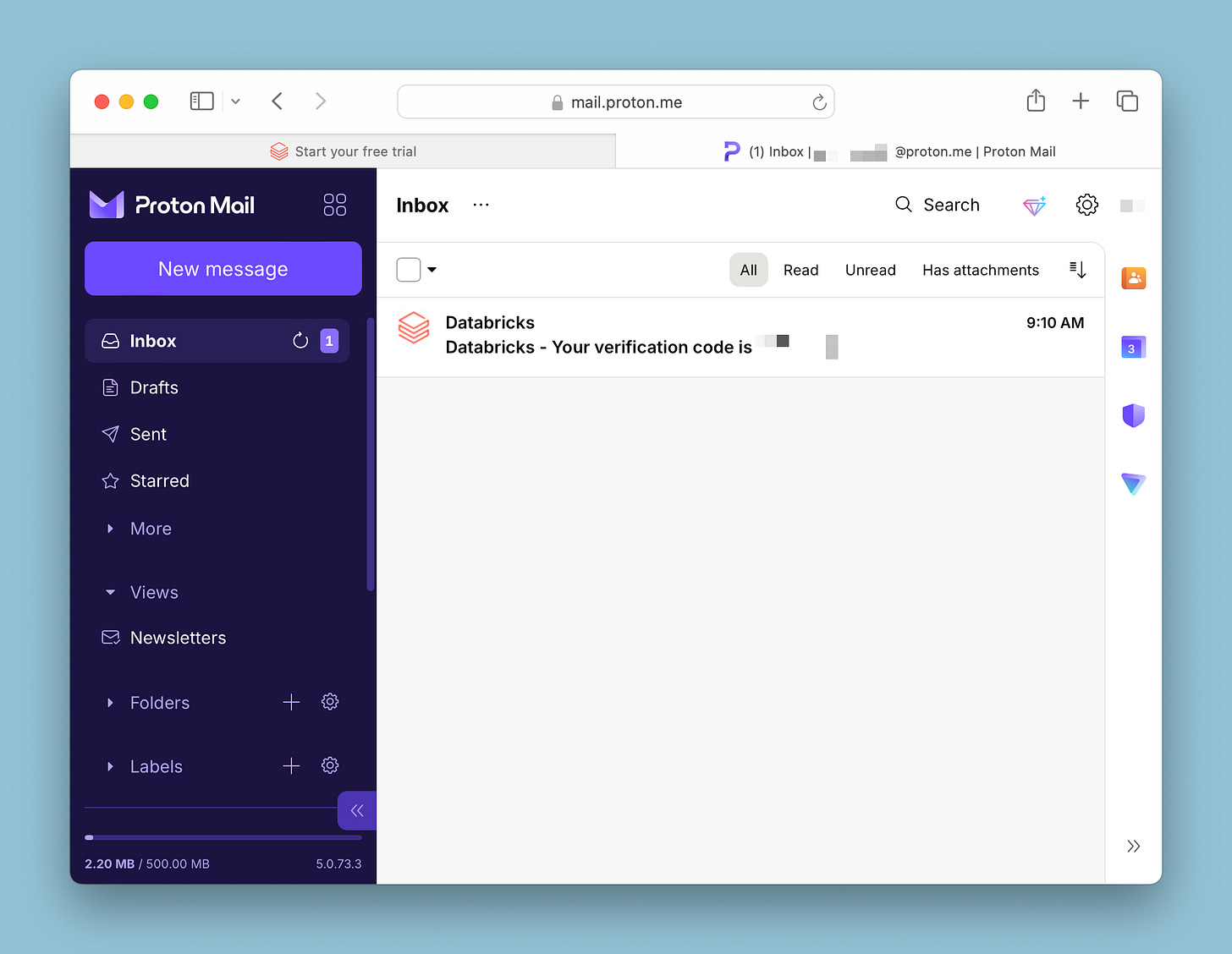
Task: Tick the select all messages checkbox
Action: (x=409, y=270)
